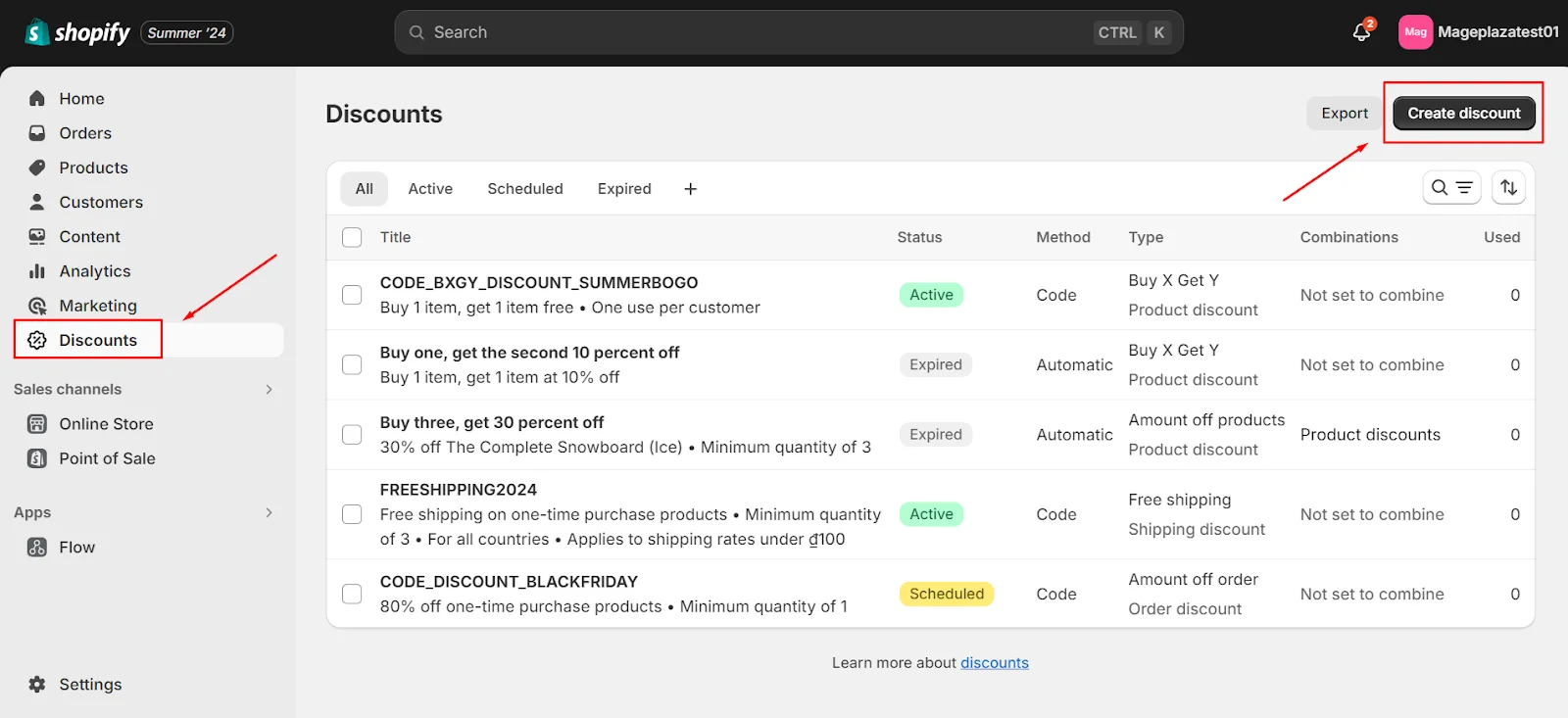1568x718 pixels.
Task: Open Analytics in the sidebar
Action: (94, 271)
